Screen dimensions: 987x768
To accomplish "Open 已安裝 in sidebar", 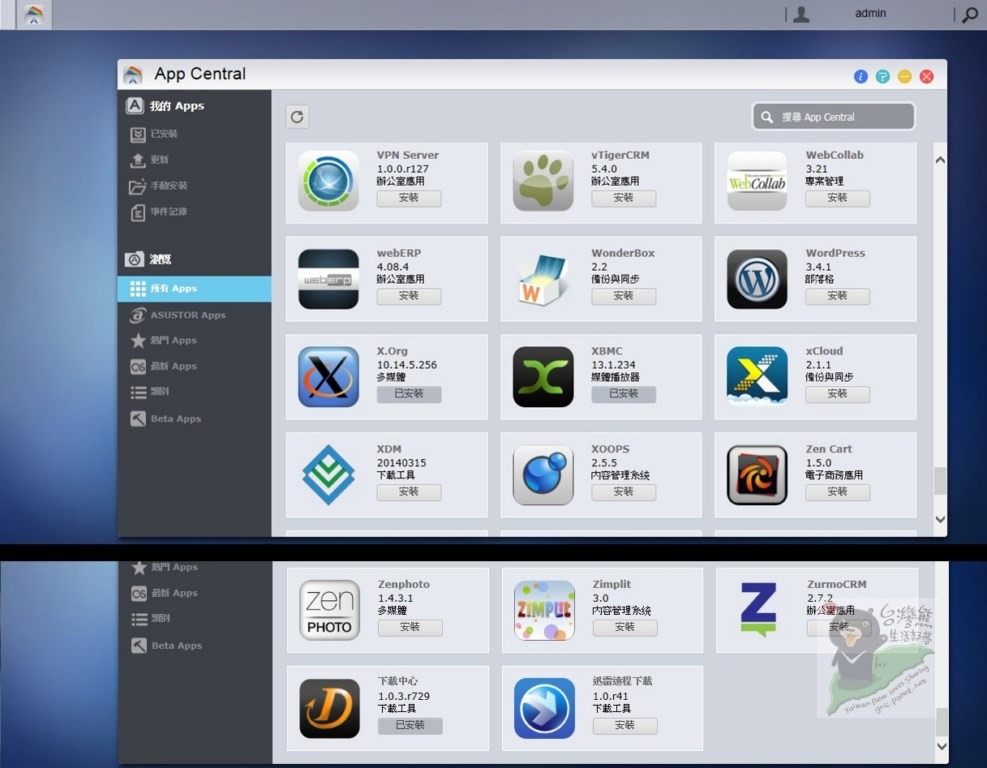I will [x=194, y=133].
